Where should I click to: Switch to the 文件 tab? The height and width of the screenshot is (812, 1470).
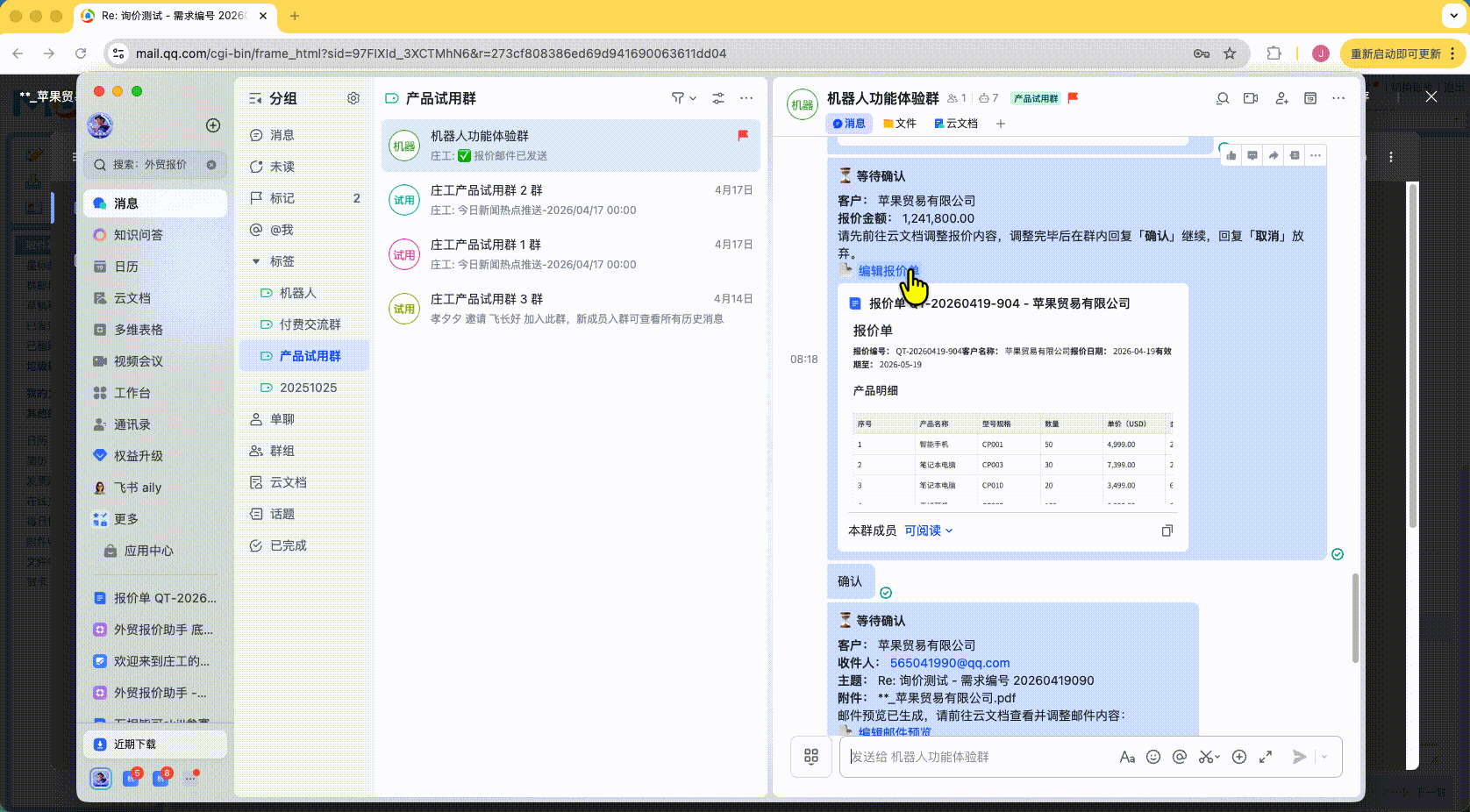(900, 124)
